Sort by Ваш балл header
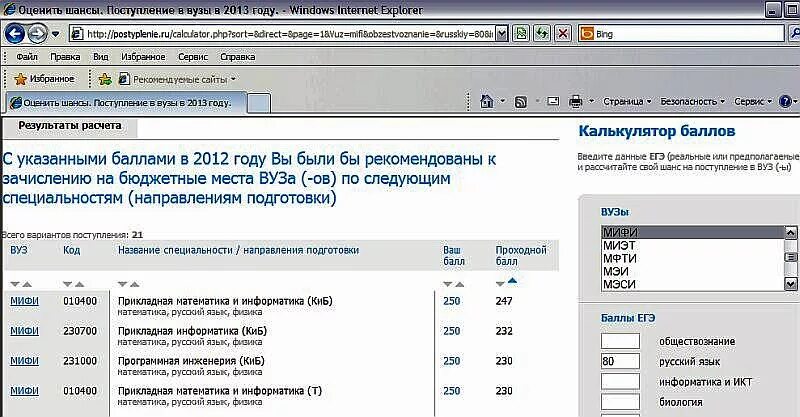800x417 pixels. pyautogui.click(x=454, y=256)
